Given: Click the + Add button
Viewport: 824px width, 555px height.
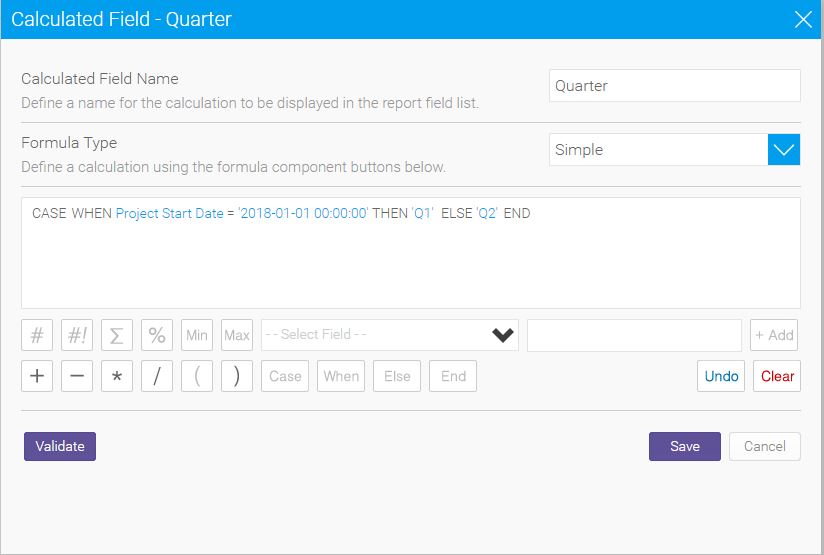Looking at the screenshot, I should tap(774, 335).
